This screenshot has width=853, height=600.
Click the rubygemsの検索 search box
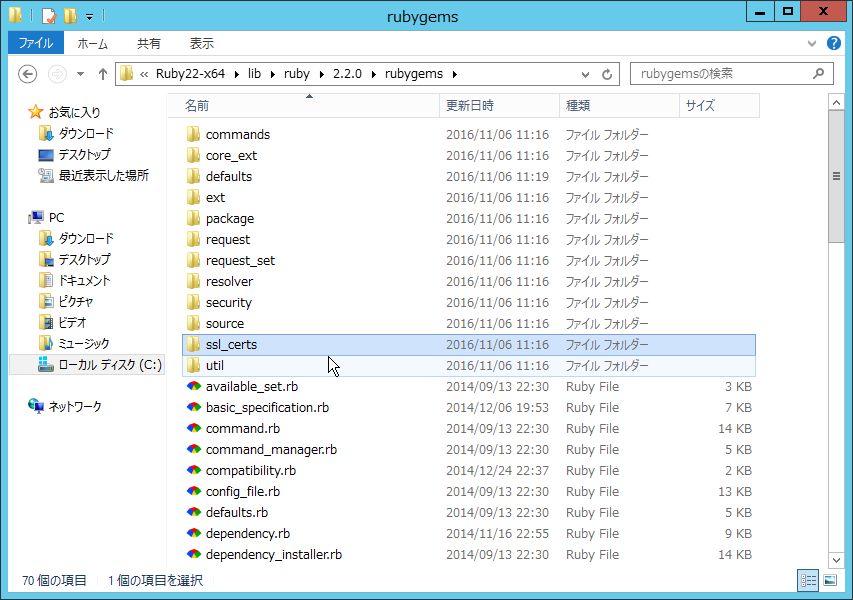point(731,73)
